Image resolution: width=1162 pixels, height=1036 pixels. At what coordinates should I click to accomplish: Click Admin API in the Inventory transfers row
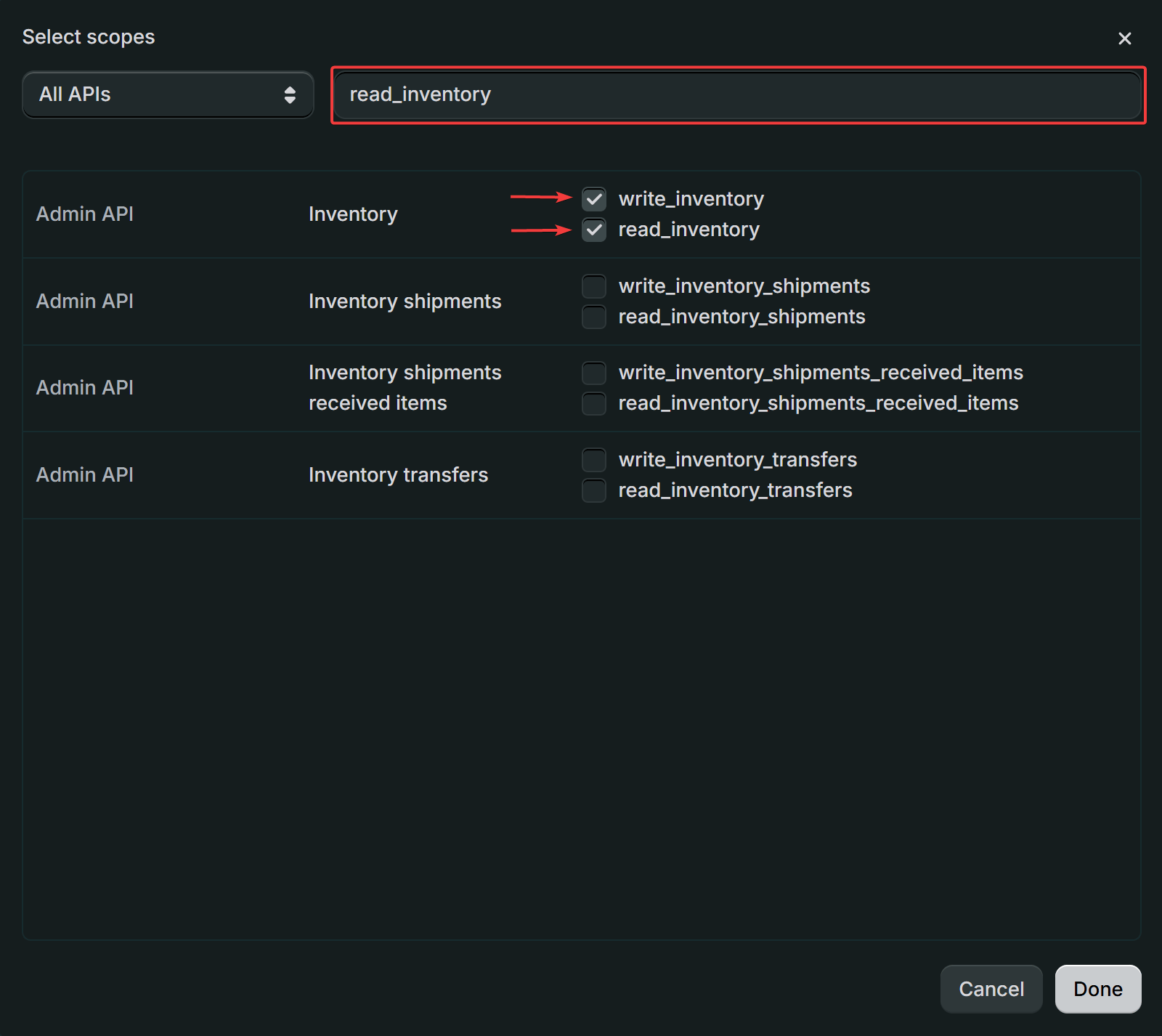click(85, 475)
